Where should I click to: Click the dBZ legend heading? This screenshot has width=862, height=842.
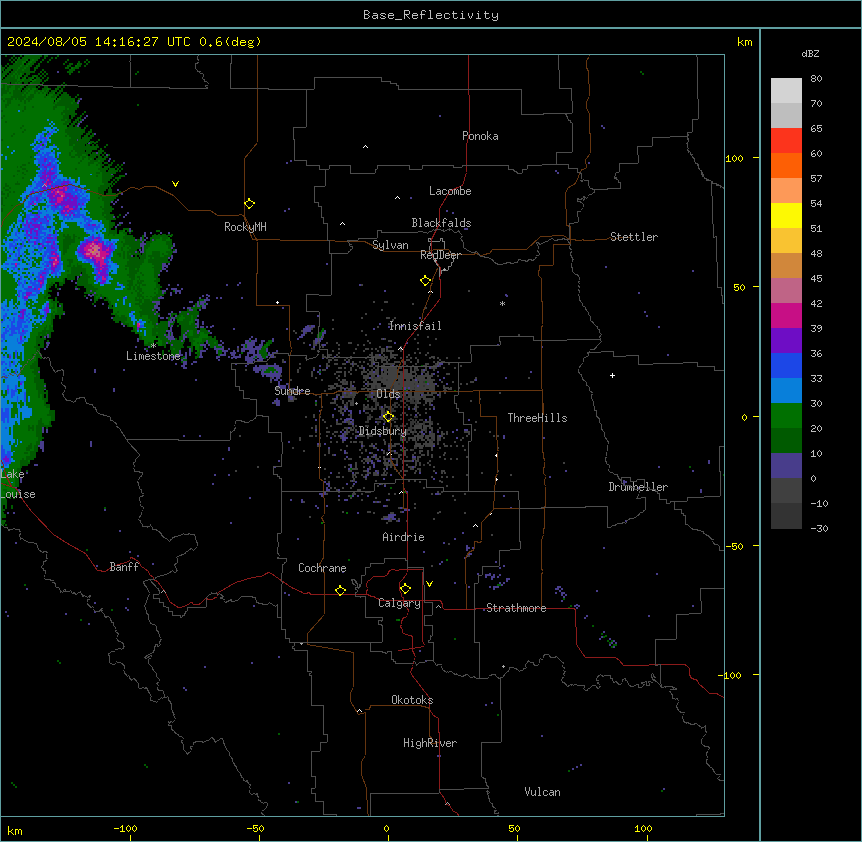[810, 53]
